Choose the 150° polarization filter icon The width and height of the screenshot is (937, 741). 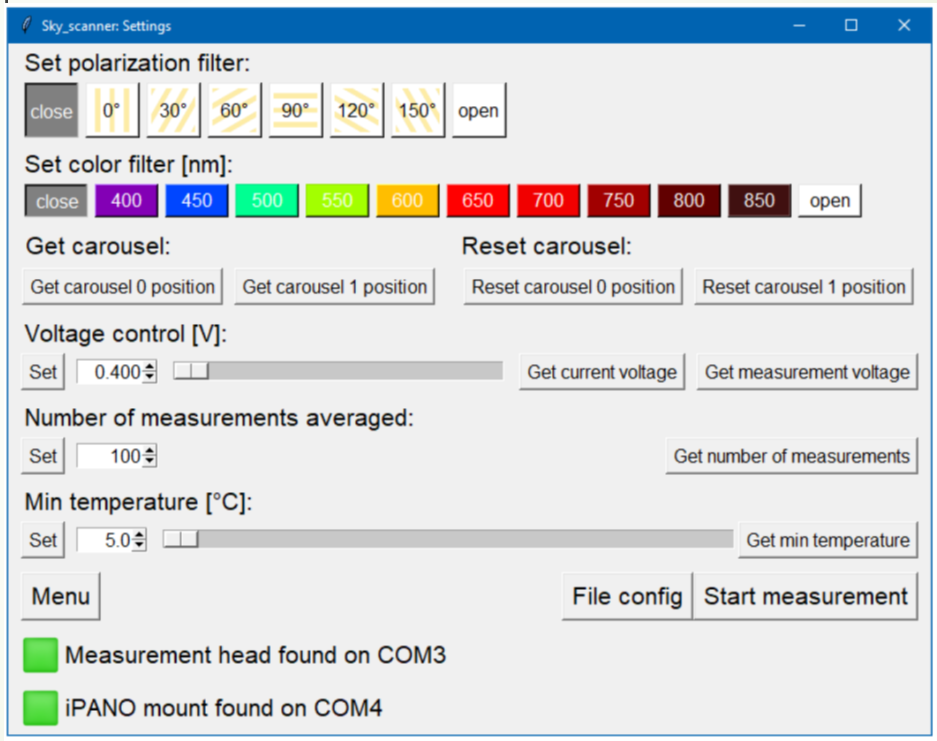point(417,111)
